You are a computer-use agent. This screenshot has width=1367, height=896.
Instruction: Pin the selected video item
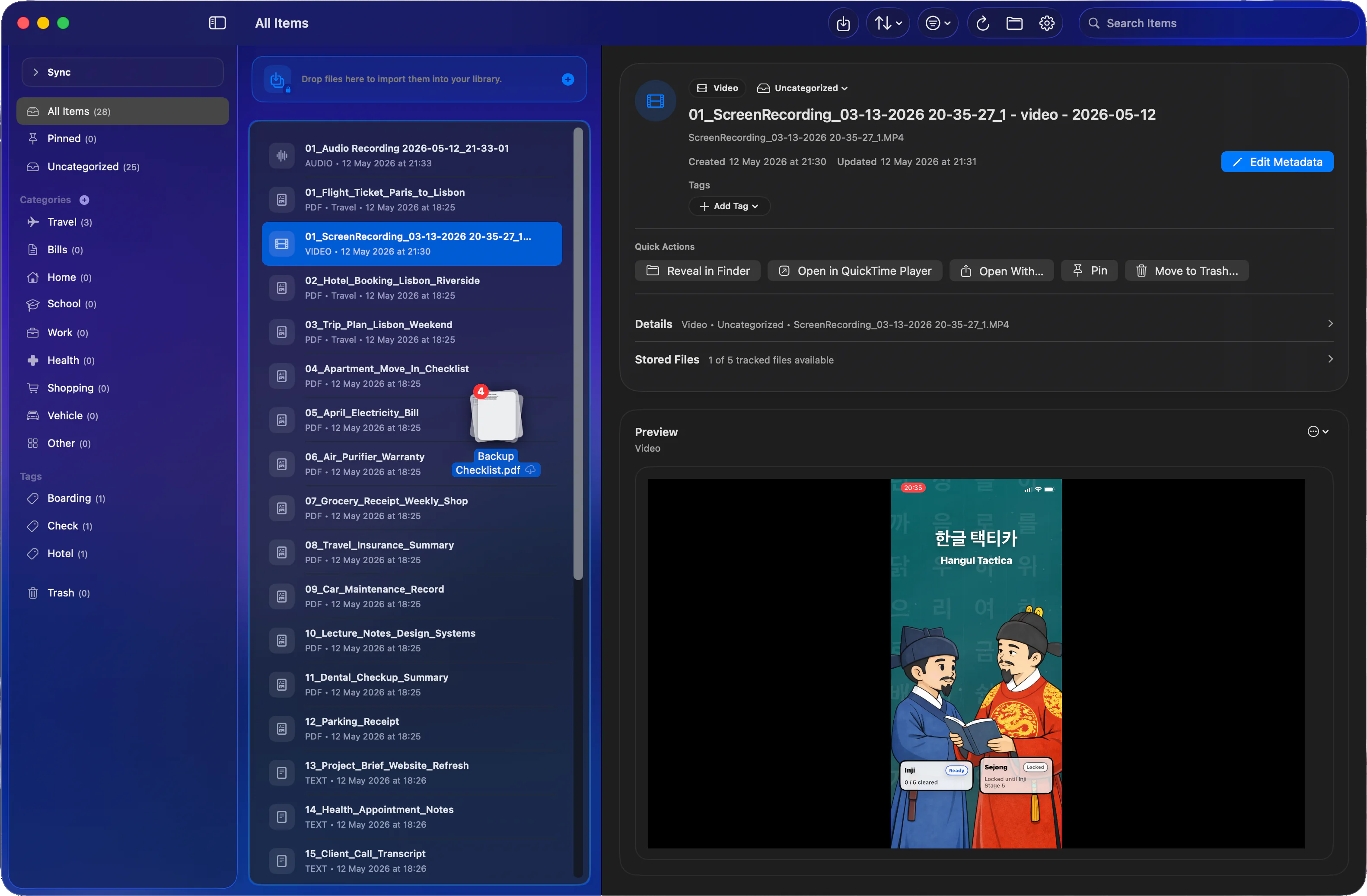[x=1089, y=271]
